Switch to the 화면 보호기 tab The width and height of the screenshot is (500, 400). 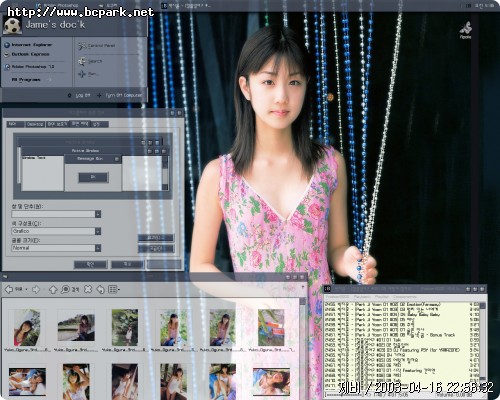(57, 124)
